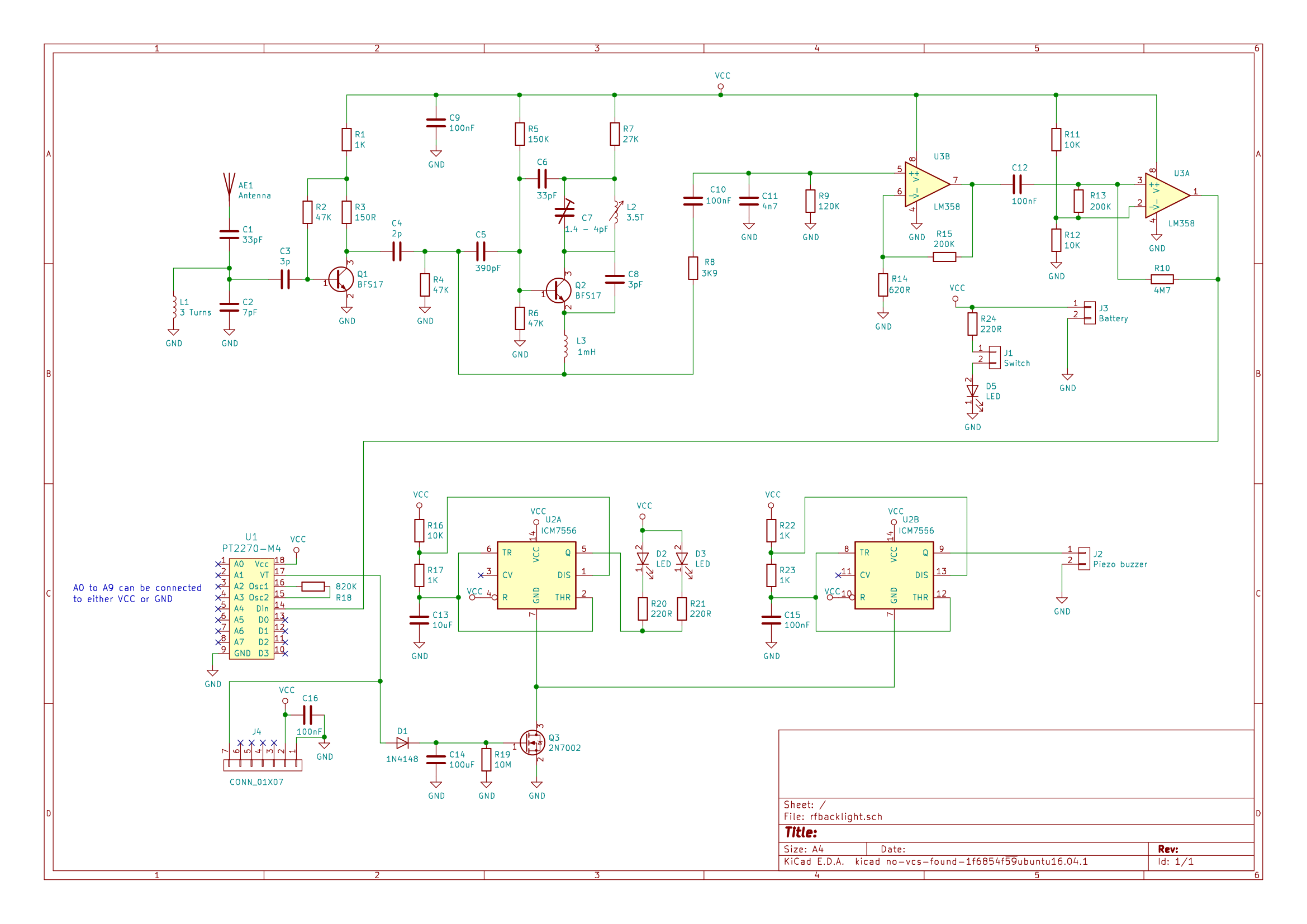Click the U2B ICM7556 timer block
The width and height of the screenshot is (1307, 924).
click(894, 575)
